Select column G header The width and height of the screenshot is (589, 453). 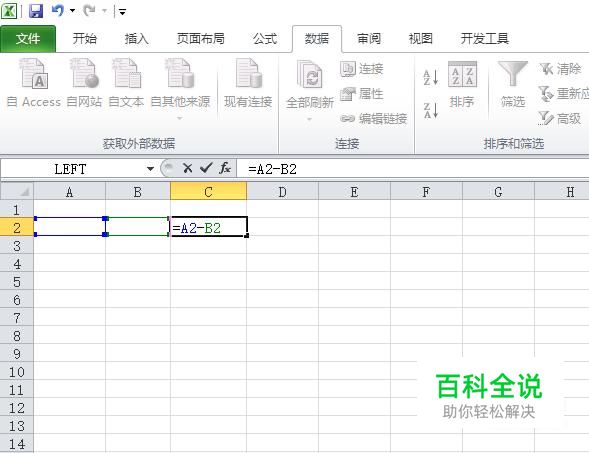coord(498,192)
